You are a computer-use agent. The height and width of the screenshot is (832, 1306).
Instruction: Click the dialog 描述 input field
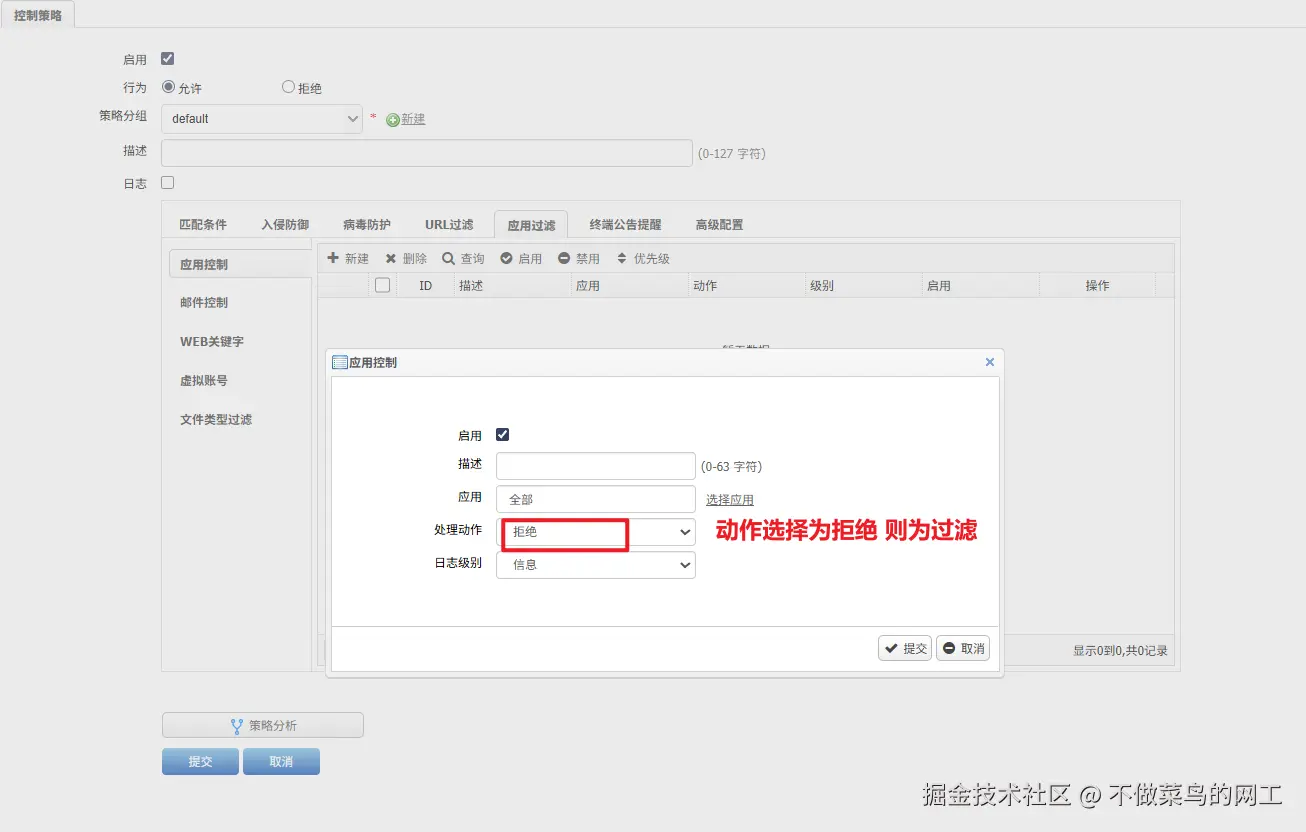pos(596,466)
